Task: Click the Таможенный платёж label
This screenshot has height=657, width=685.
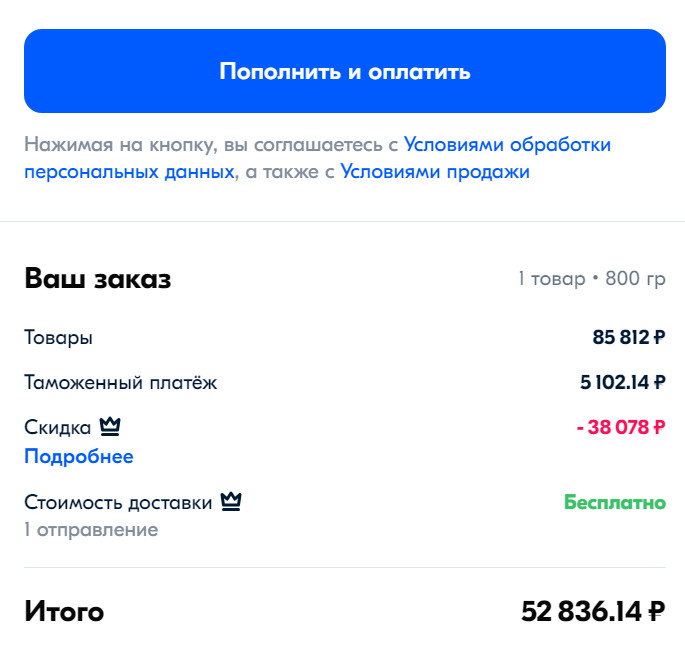Action: click(120, 382)
